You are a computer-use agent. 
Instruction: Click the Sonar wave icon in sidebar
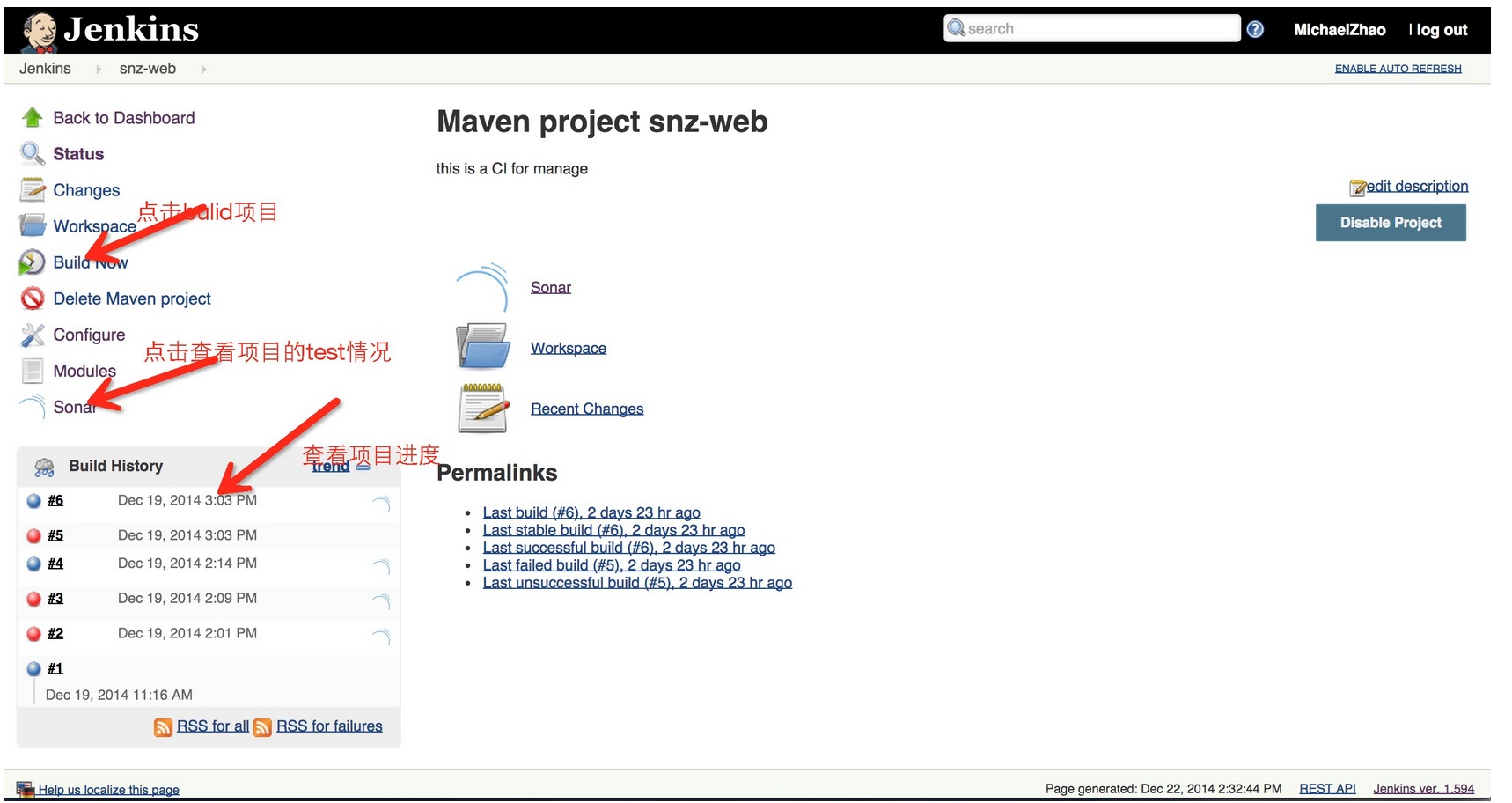[x=33, y=407]
